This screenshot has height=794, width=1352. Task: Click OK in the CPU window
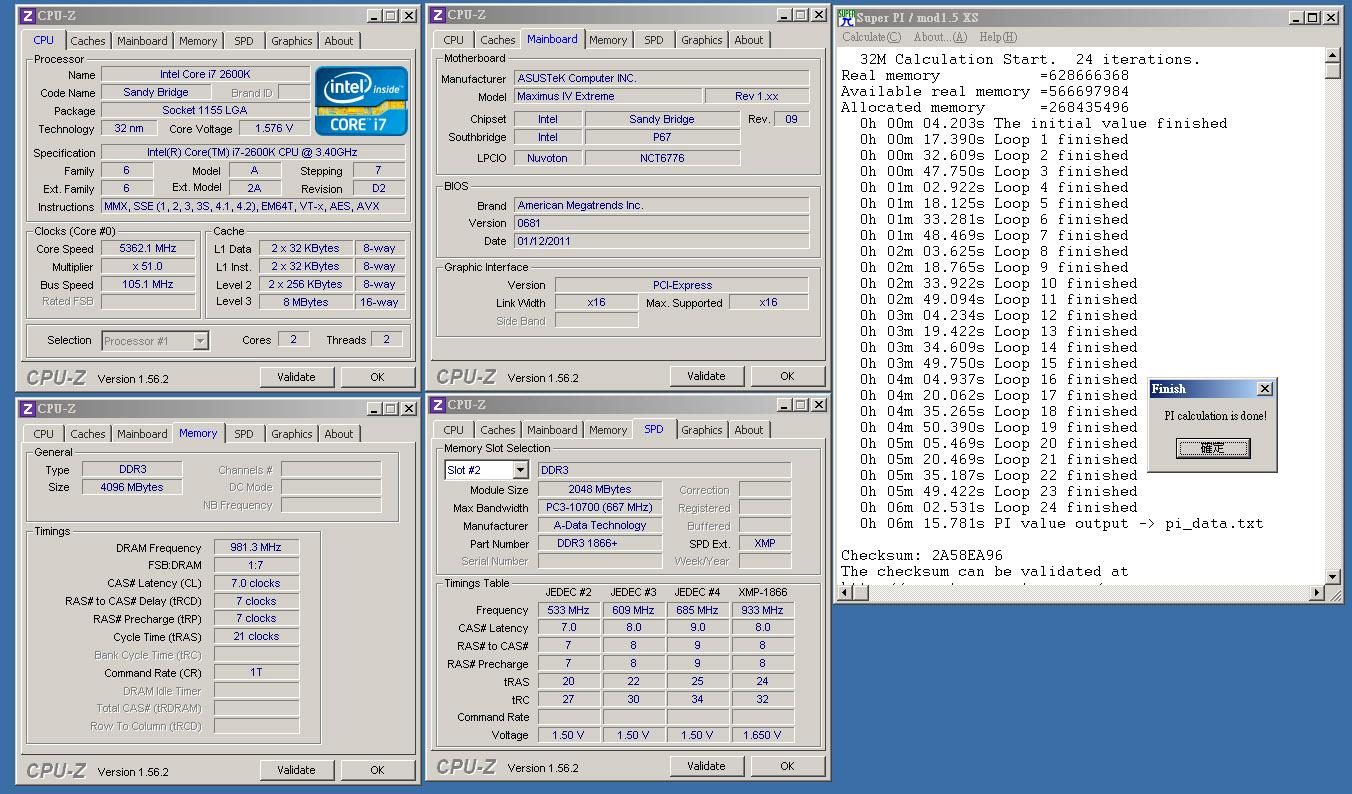coord(377,377)
